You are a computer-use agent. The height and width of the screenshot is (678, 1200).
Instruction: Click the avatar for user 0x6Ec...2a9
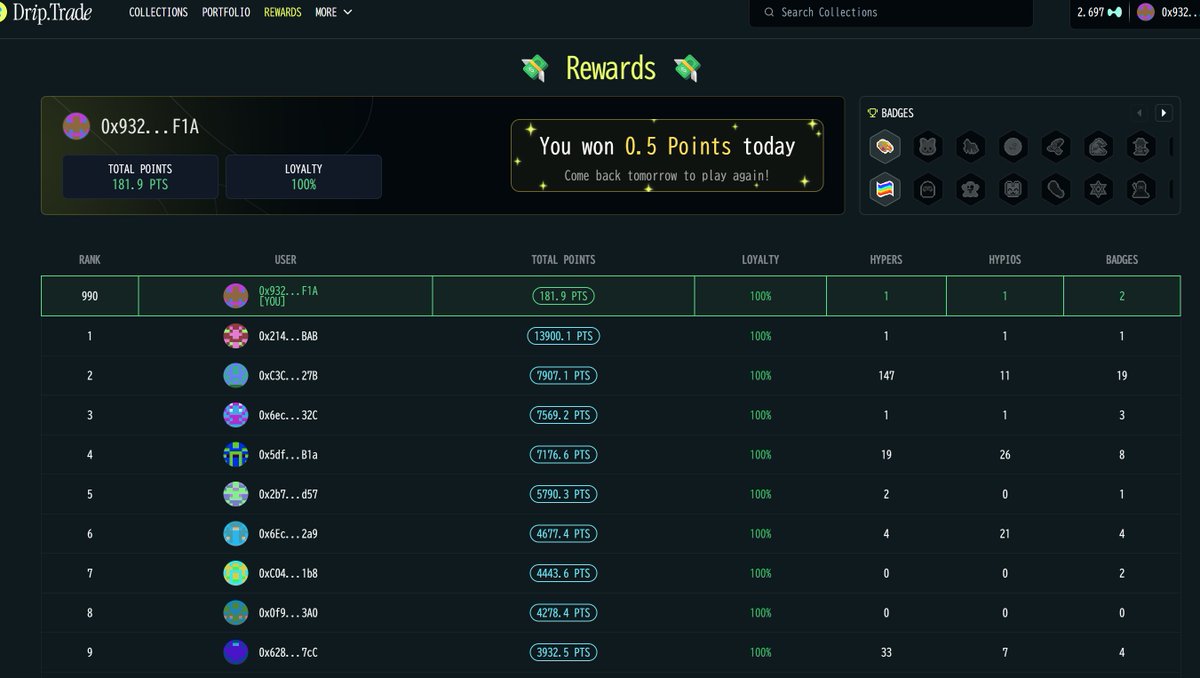236,533
